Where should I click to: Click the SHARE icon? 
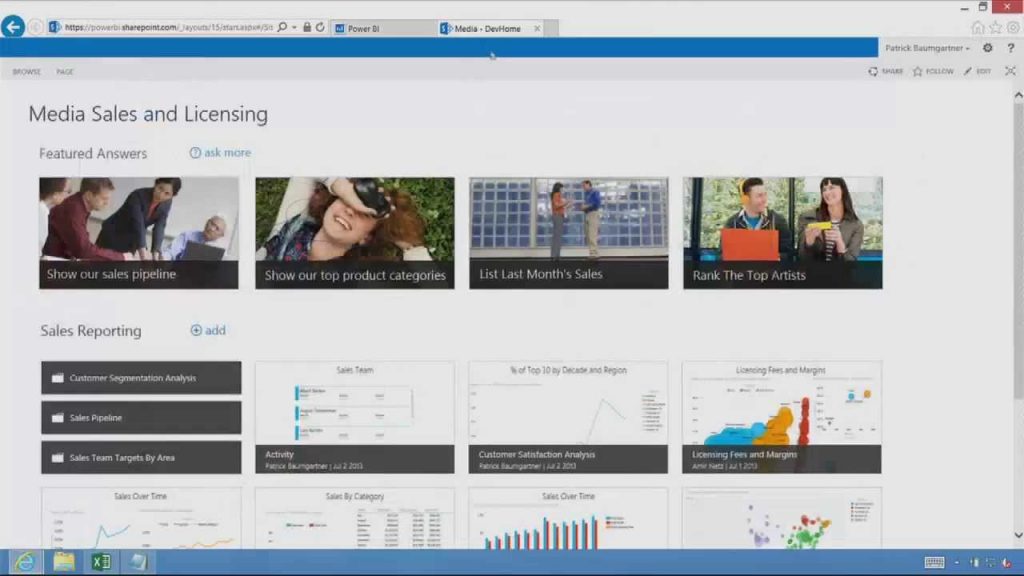coord(873,71)
